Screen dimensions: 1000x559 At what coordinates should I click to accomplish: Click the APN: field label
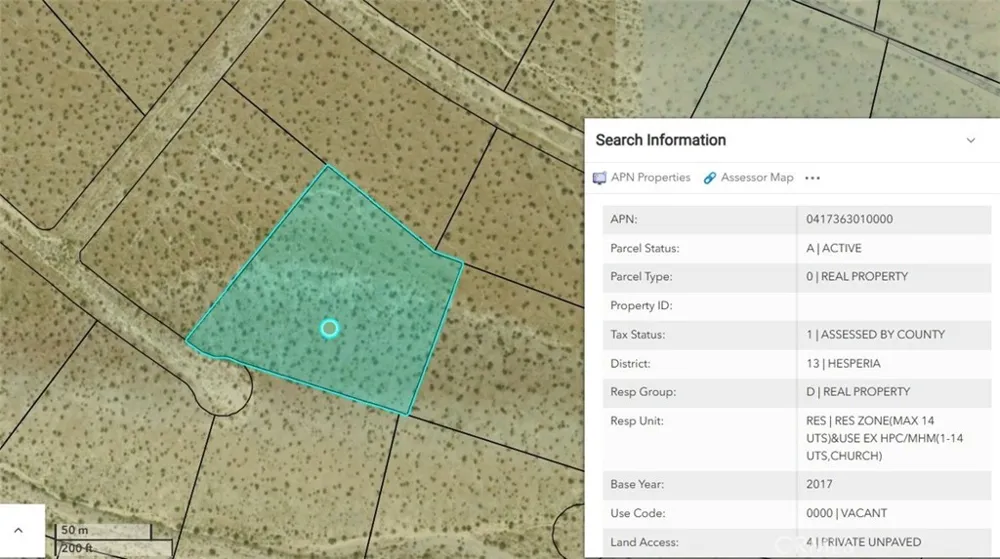coord(624,219)
